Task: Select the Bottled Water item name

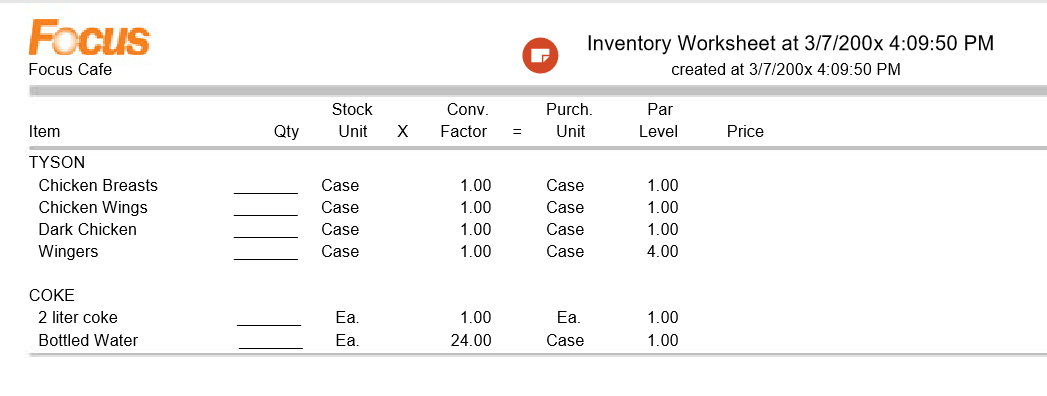Action: [88, 341]
